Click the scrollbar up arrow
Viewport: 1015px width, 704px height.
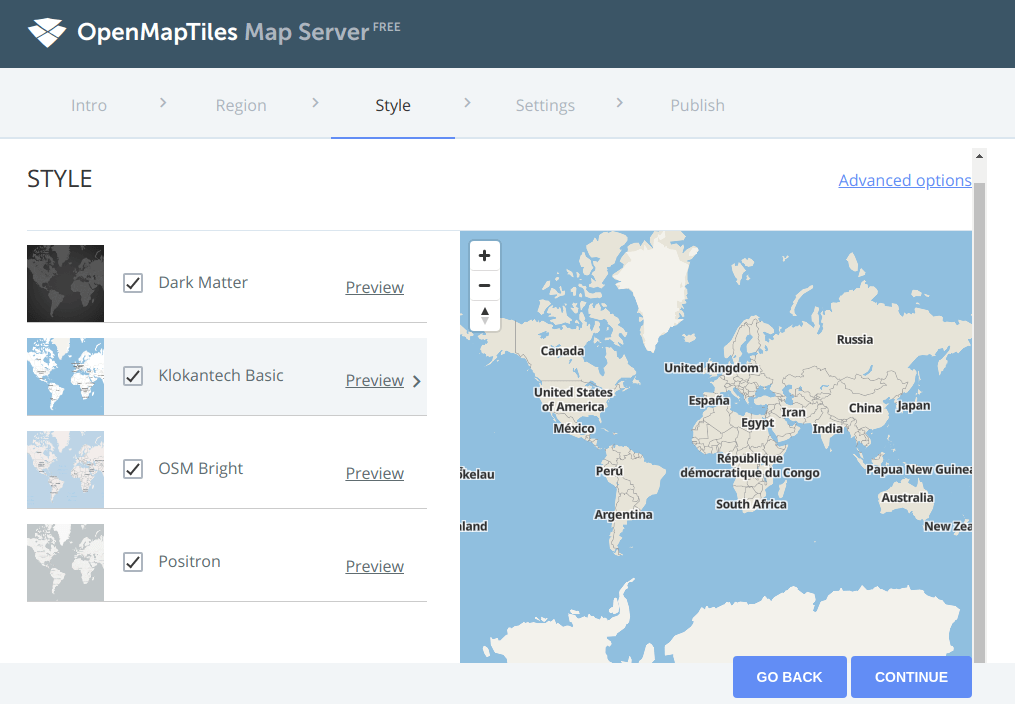tap(979, 156)
